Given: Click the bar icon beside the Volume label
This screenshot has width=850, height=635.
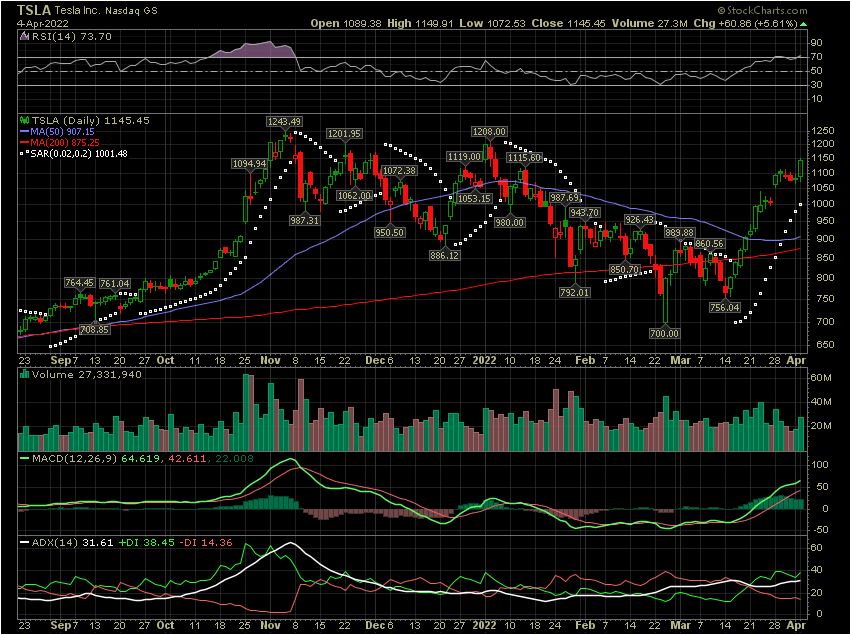Looking at the screenshot, I should tap(24, 374).
